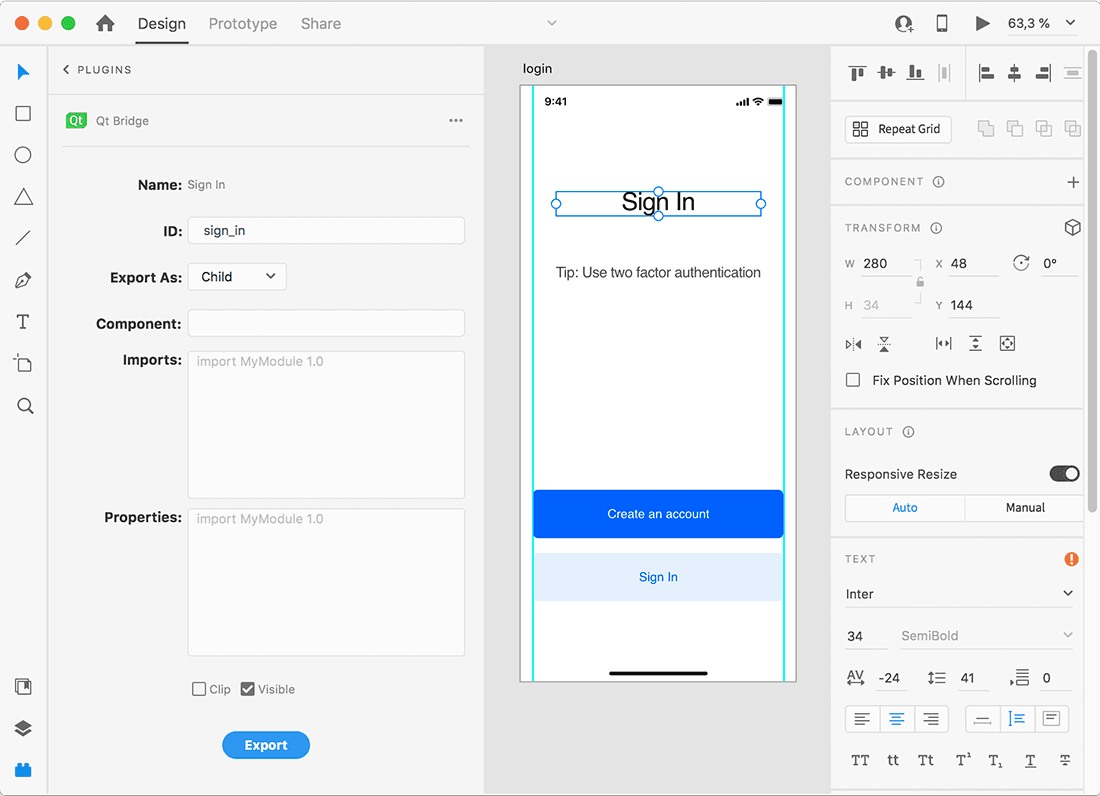The height and width of the screenshot is (796, 1100).
Task: Select the Ellipse tool
Action: (x=22, y=154)
